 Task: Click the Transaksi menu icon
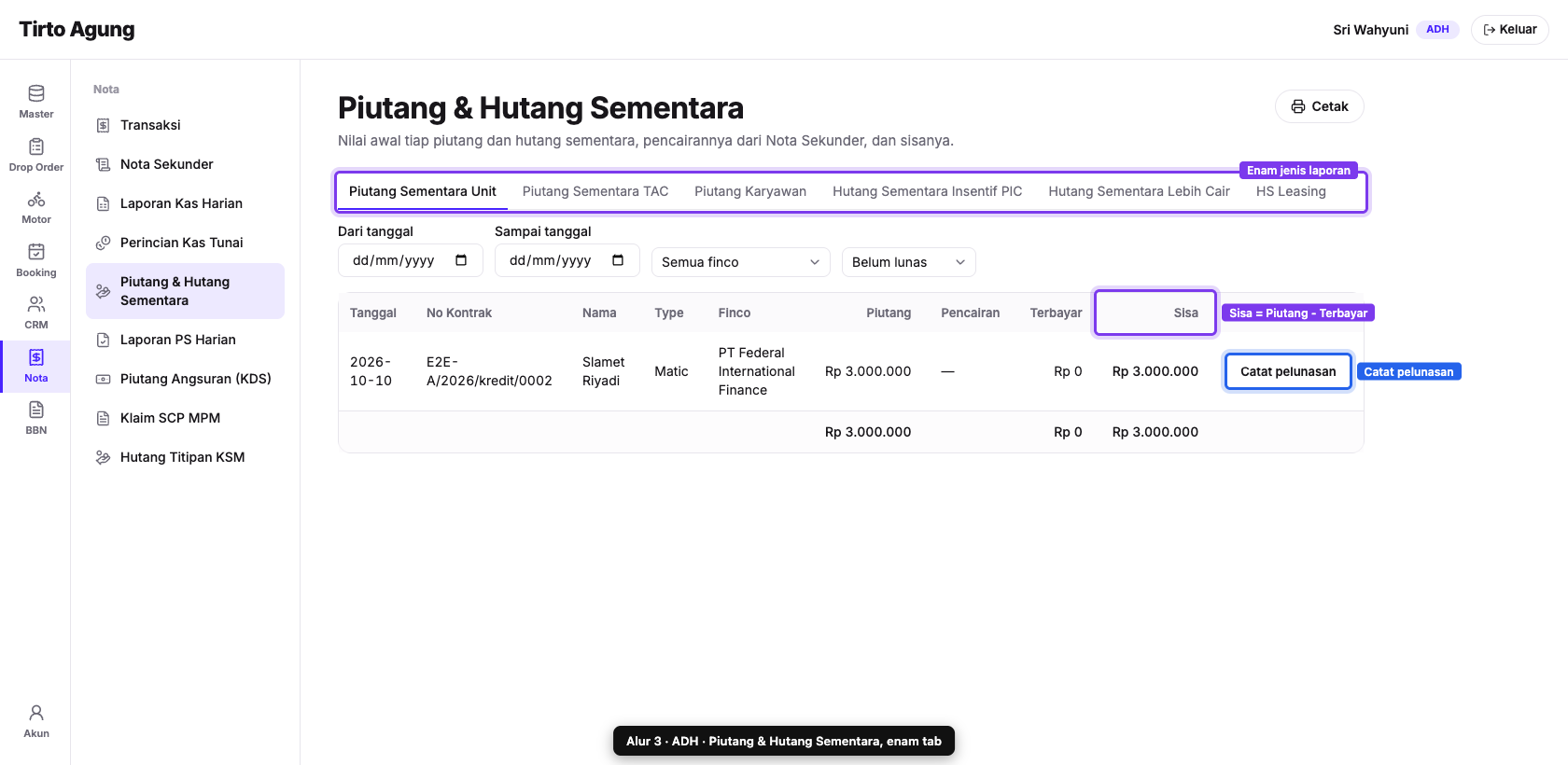click(104, 125)
